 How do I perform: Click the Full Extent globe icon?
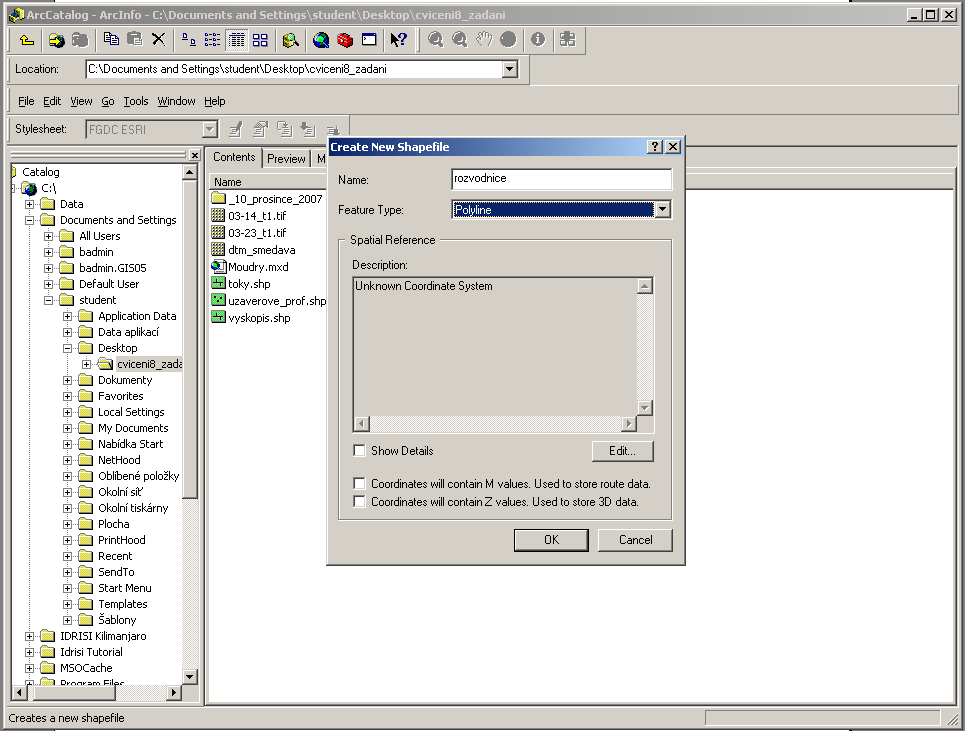click(x=508, y=40)
